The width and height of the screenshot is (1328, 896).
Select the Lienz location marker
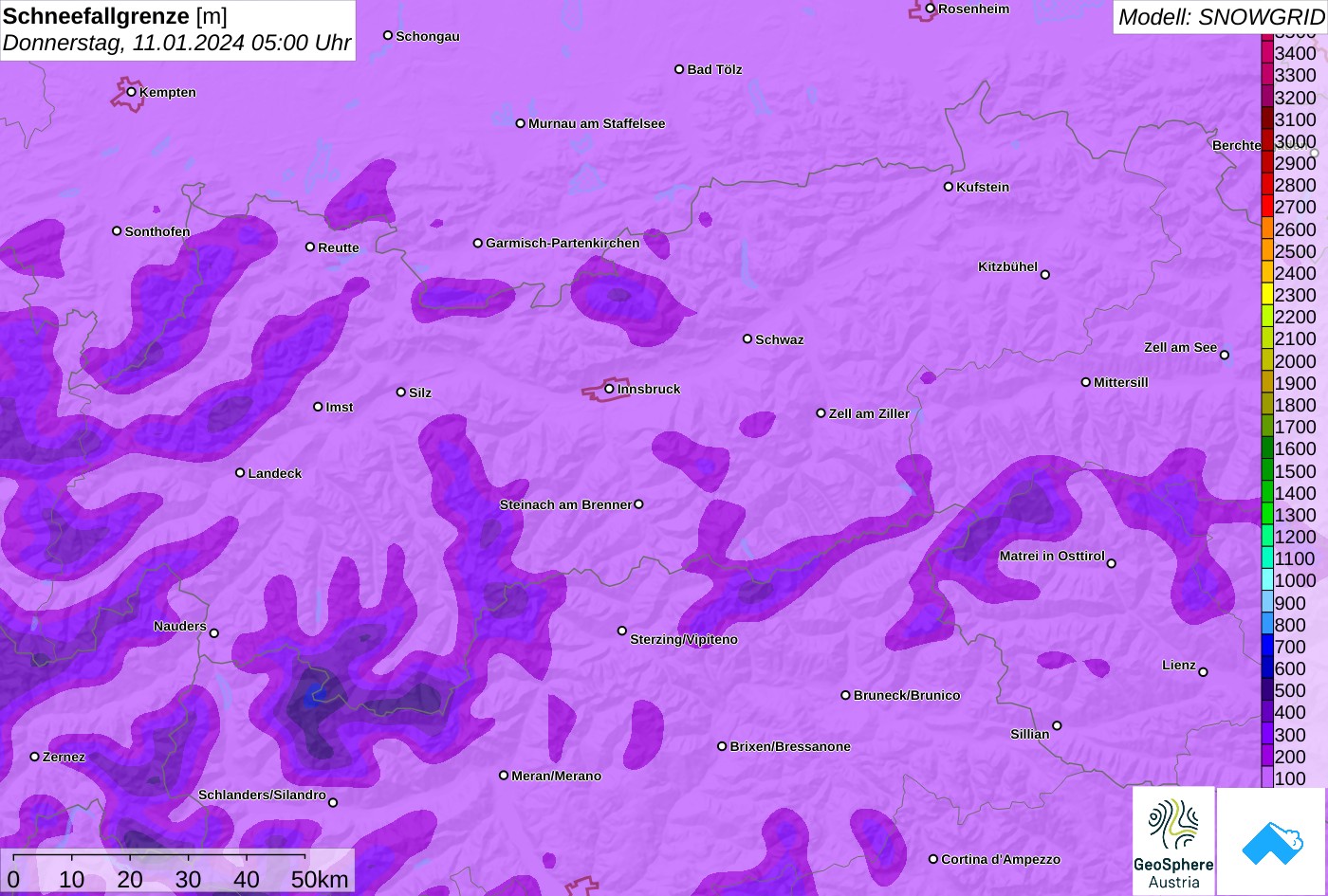tap(1203, 672)
